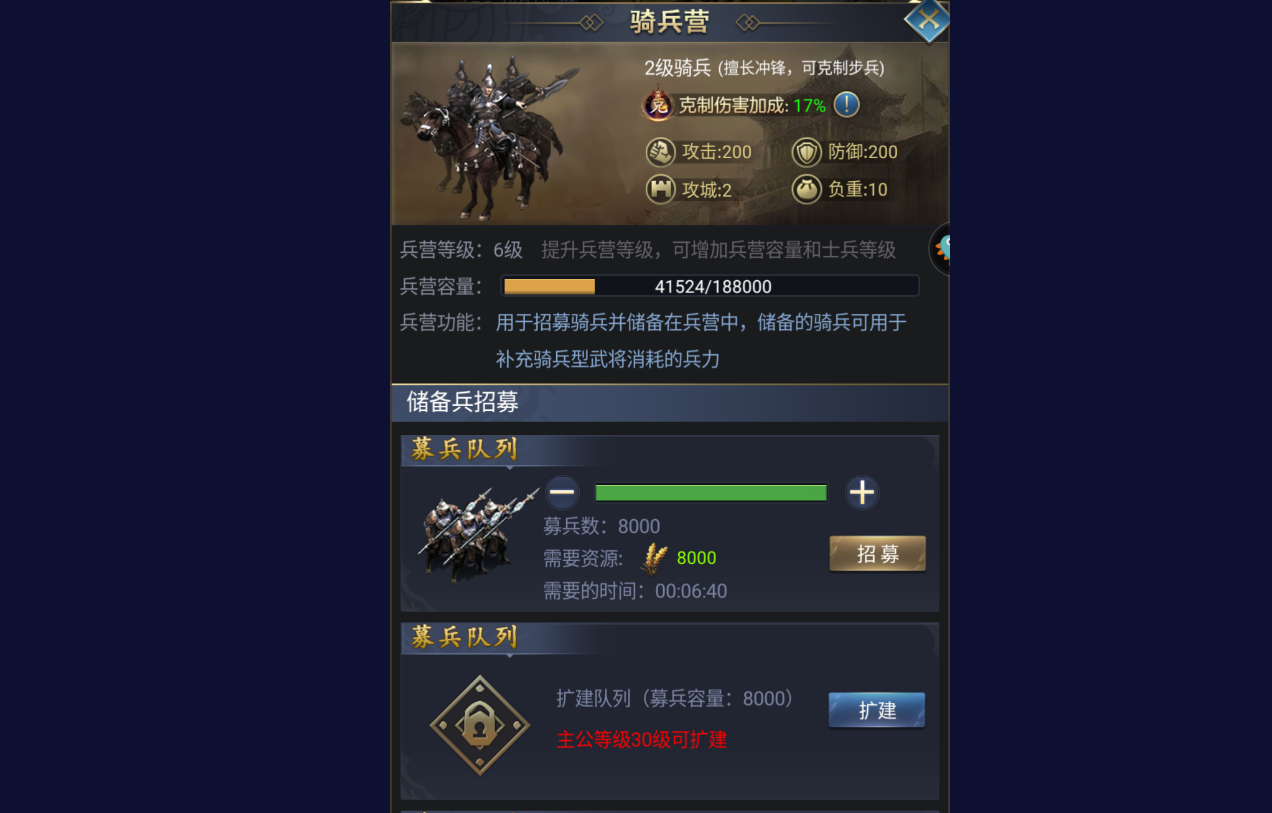
Task: Click the grain resource icon next to 8000
Action: [655, 558]
